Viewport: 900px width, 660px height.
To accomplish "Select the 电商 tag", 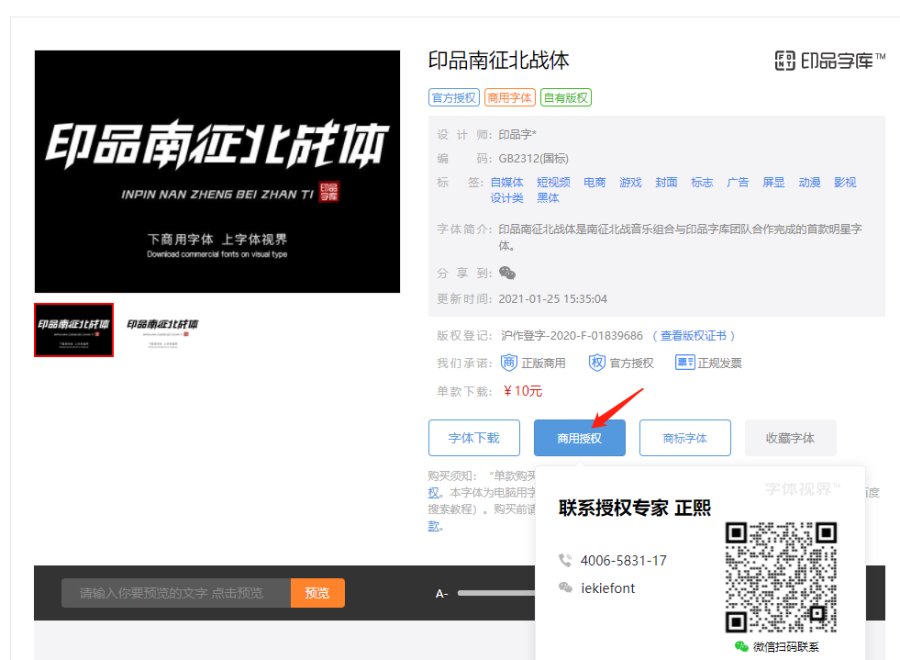I will tap(595, 183).
